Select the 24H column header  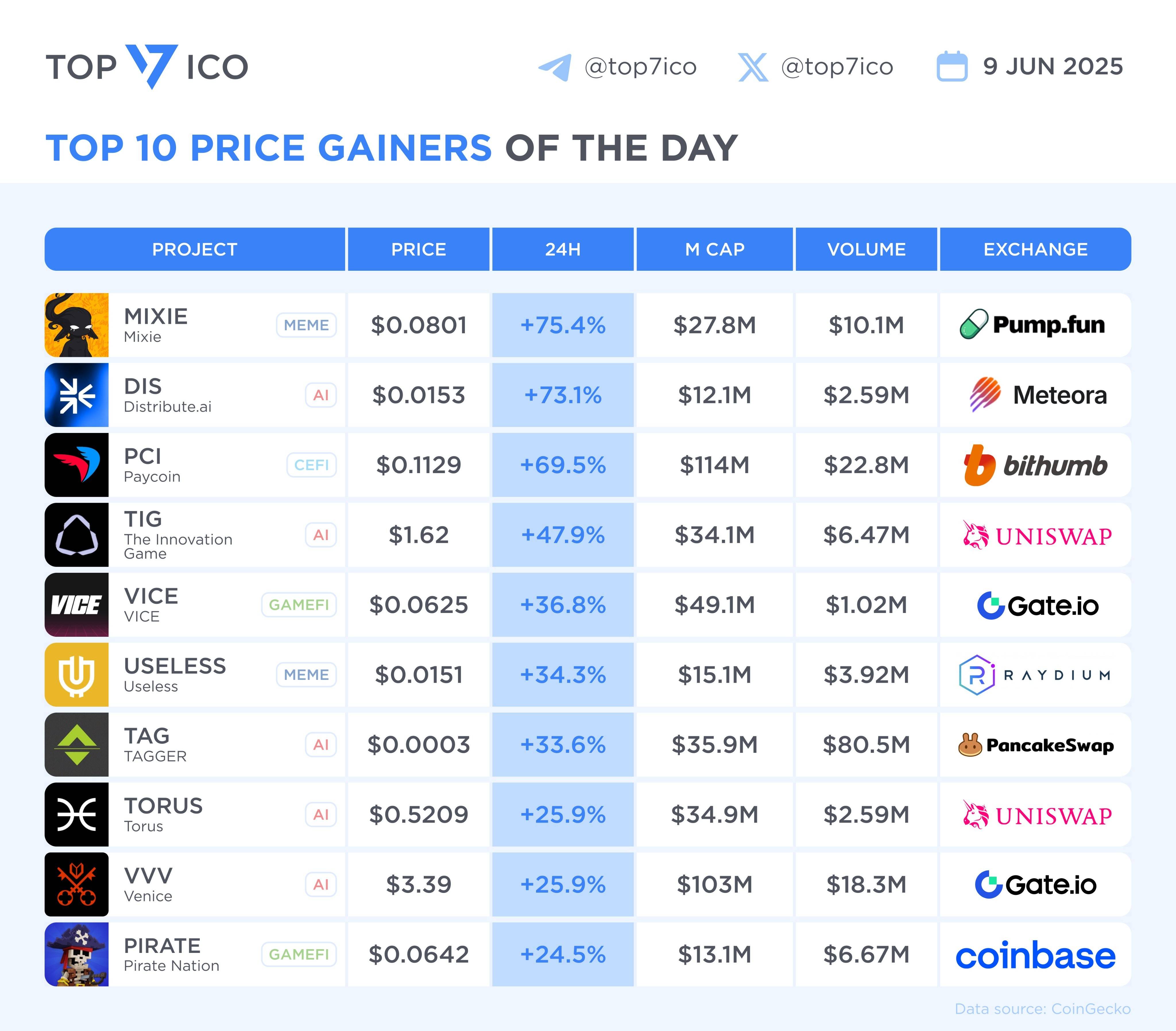pyautogui.click(x=563, y=249)
